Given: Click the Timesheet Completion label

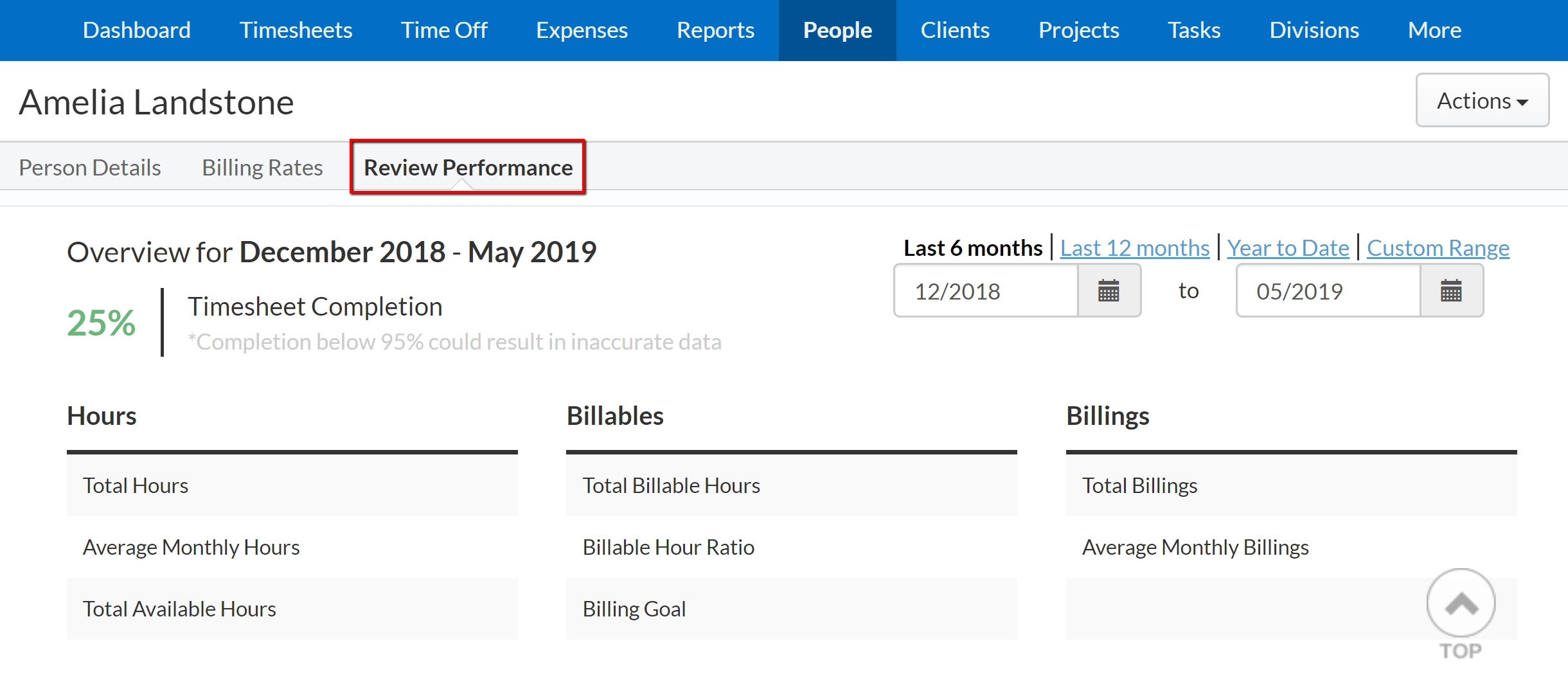Looking at the screenshot, I should (x=315, y=307).
